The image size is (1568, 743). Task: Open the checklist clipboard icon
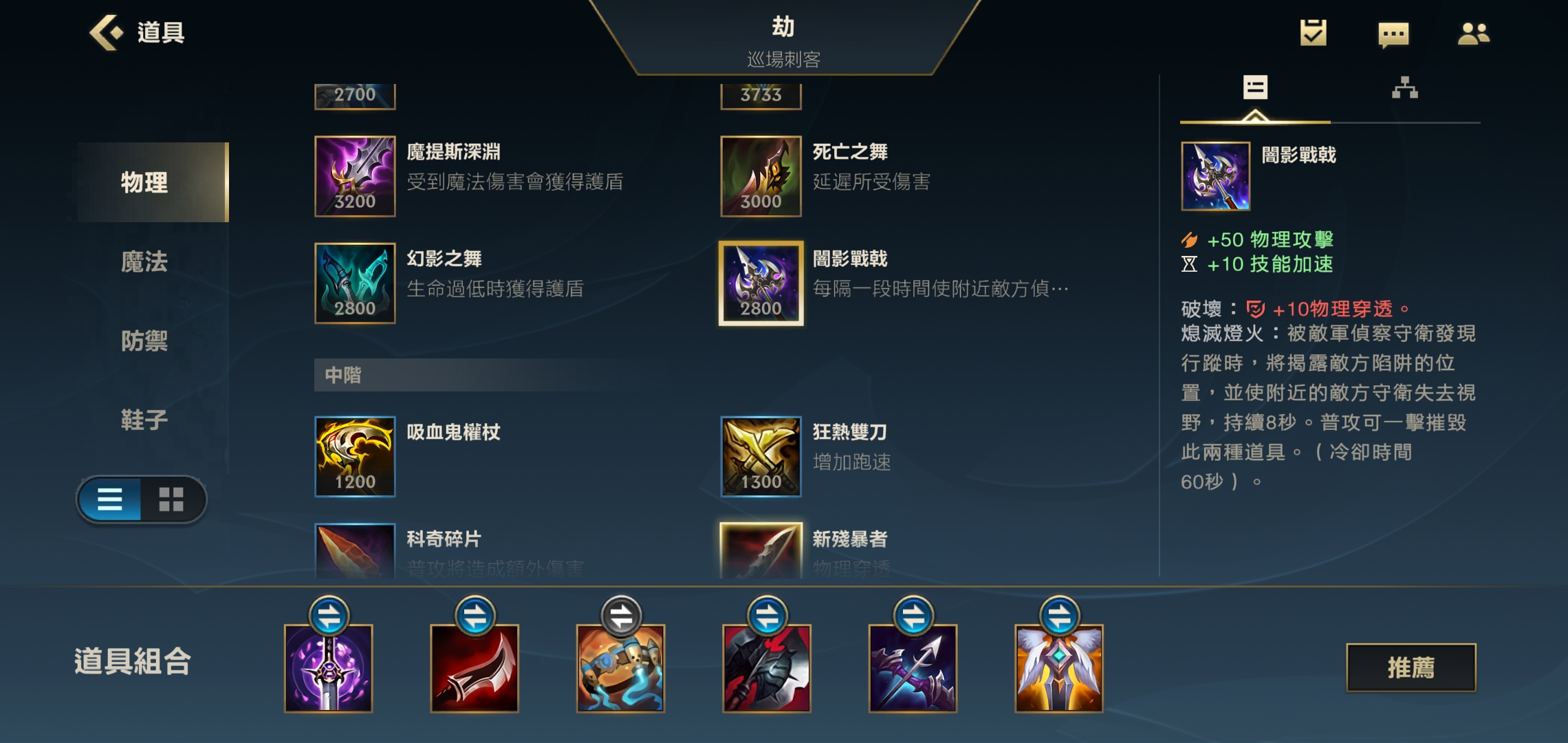1313,32
